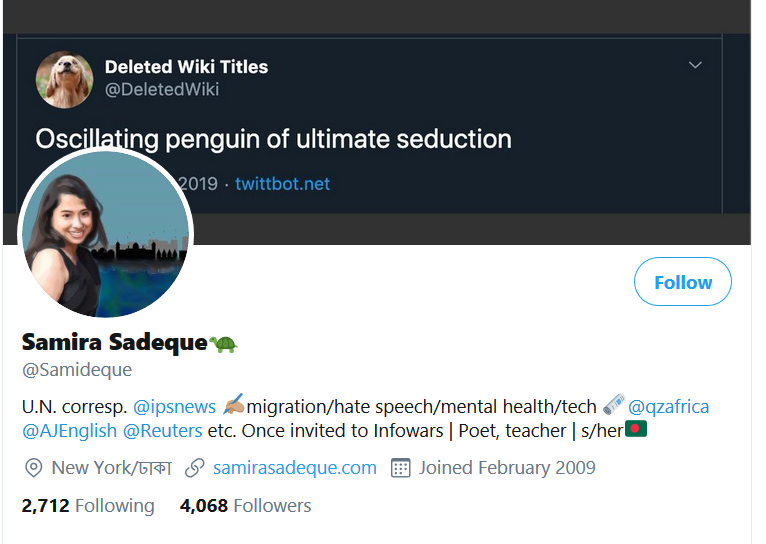Visit the @Reuters profile link

163,431
